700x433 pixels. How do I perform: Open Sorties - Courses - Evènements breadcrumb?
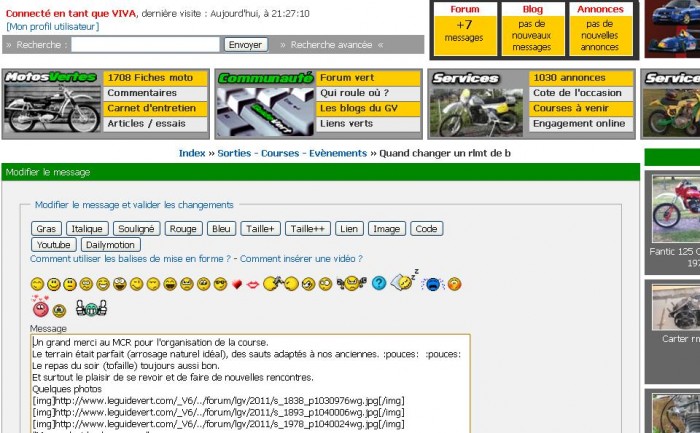coord(292,153)
